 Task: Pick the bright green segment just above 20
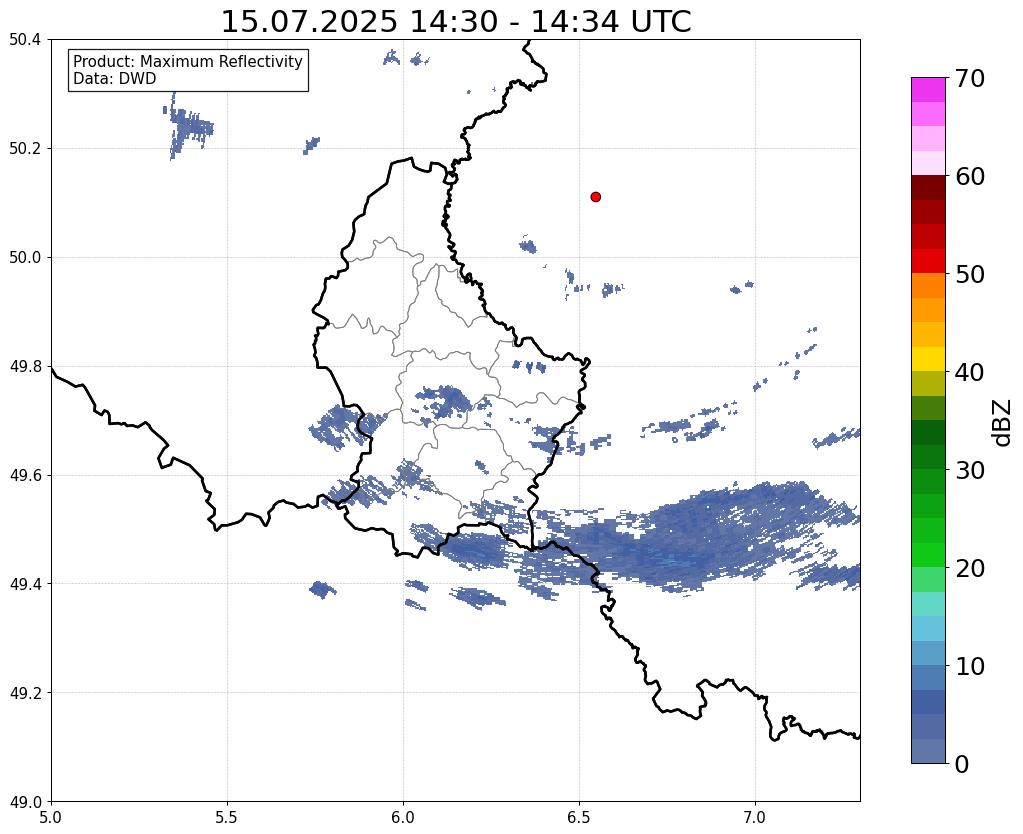pos(928,555)
